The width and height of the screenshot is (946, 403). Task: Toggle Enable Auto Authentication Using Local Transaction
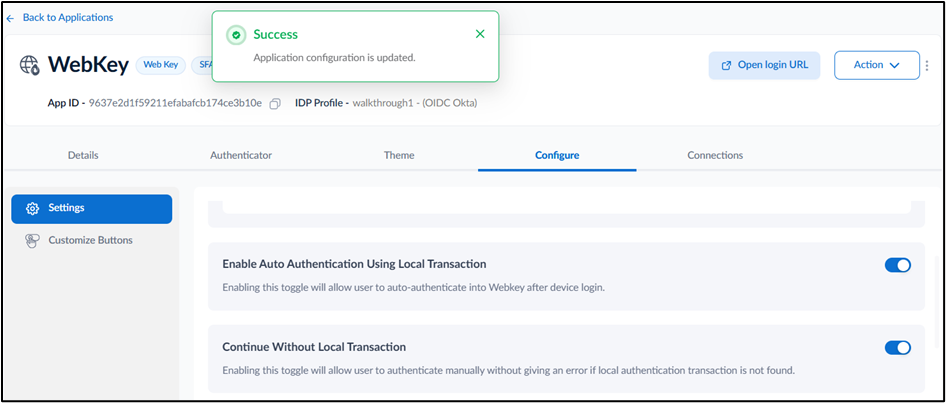(898, 265)
